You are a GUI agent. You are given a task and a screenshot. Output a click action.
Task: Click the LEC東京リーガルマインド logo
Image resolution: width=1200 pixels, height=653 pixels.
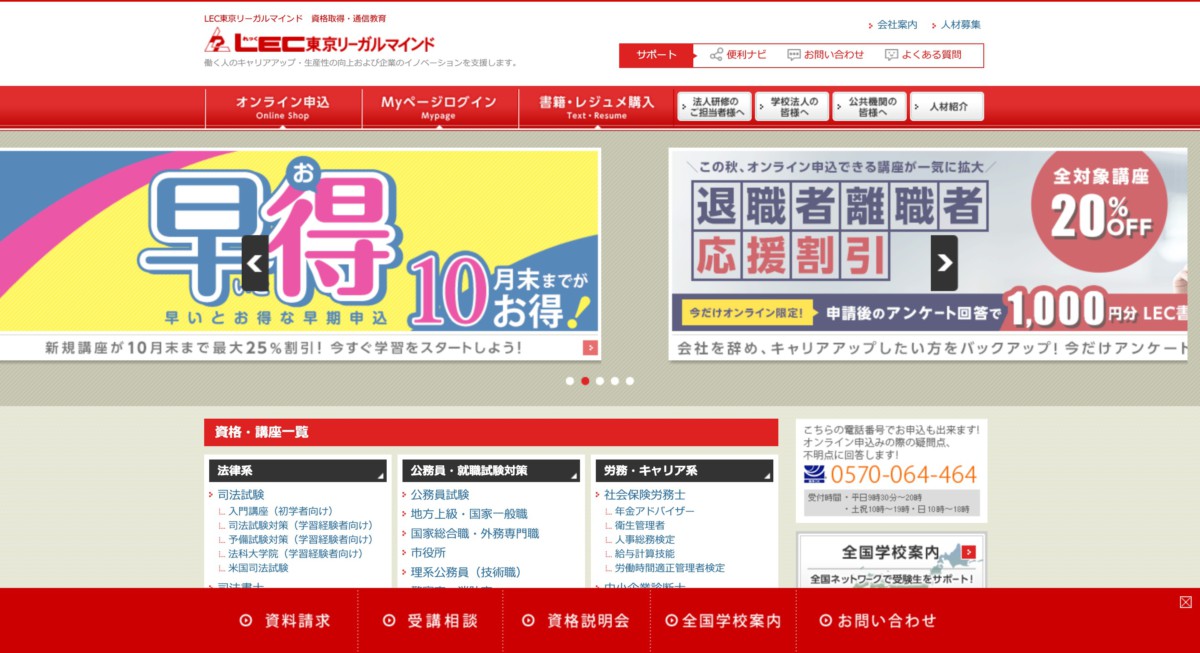coord(320,43)
